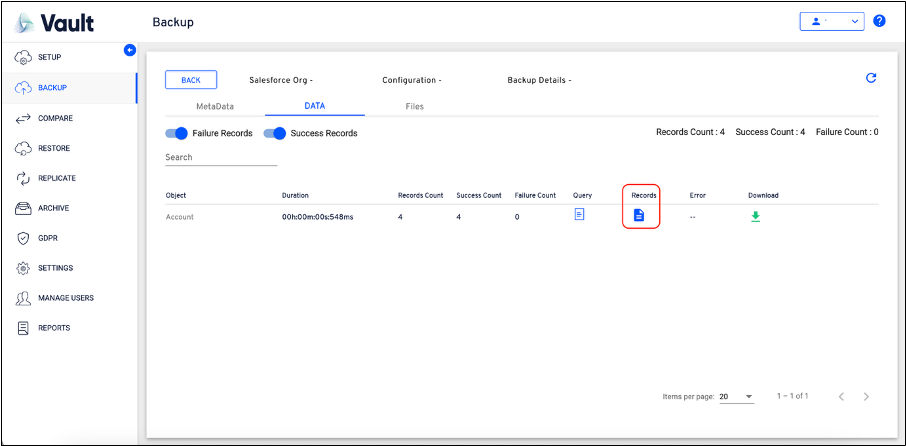Open the Records file icon for Account
This screenshot has height=446, width=906.
[x=639, y=215]
